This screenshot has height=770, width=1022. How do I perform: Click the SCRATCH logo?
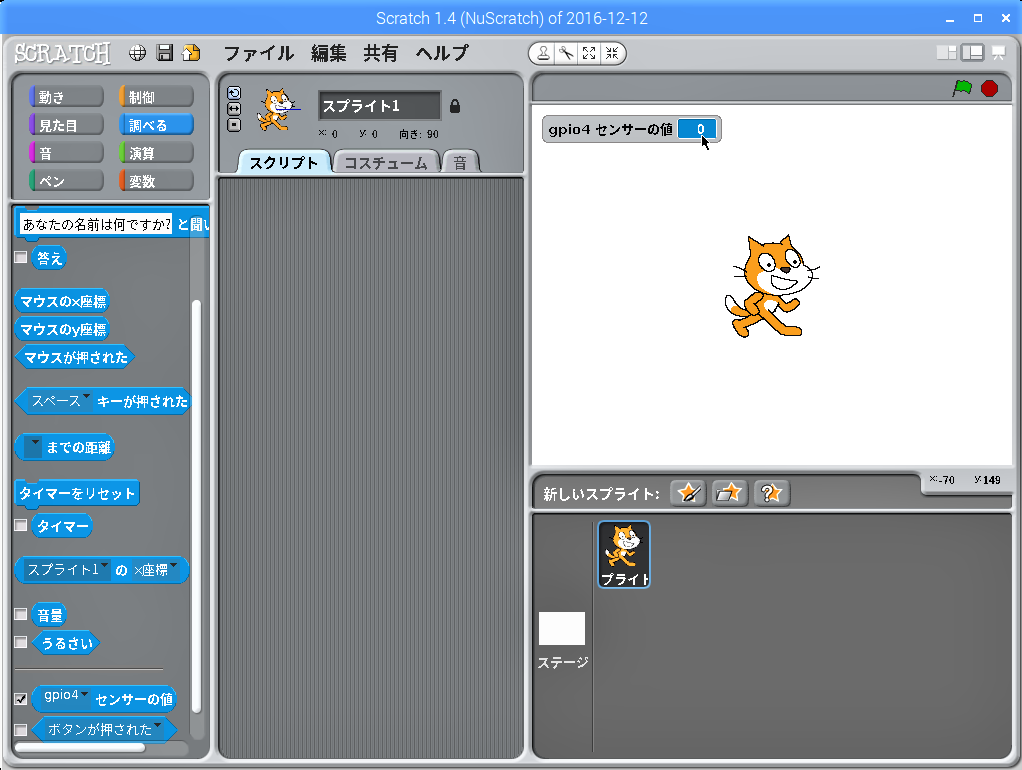click(x=63, y=53)
